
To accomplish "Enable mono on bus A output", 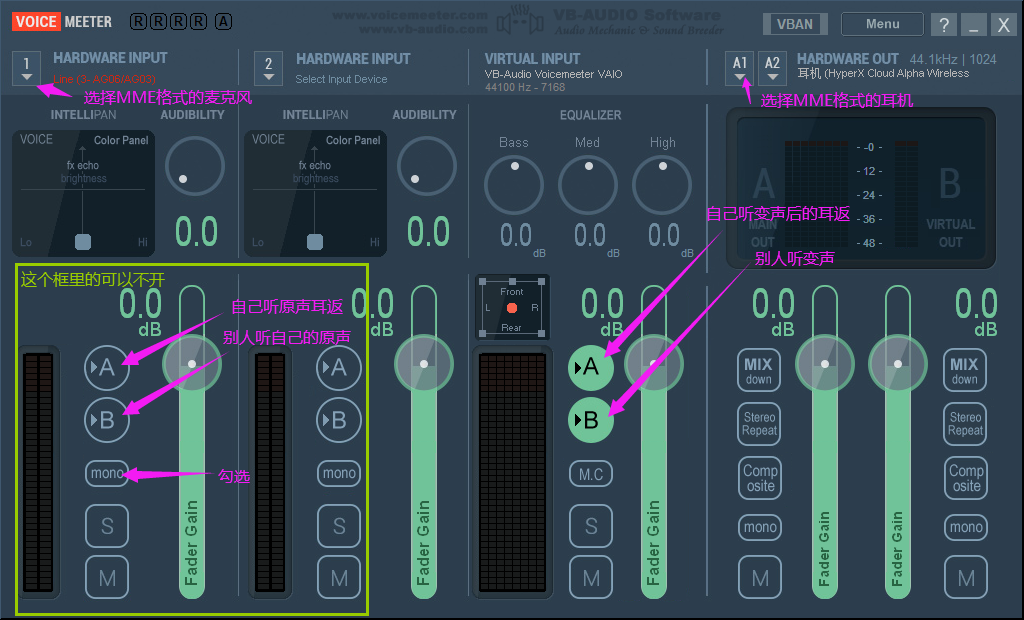I will pos(760,527).
